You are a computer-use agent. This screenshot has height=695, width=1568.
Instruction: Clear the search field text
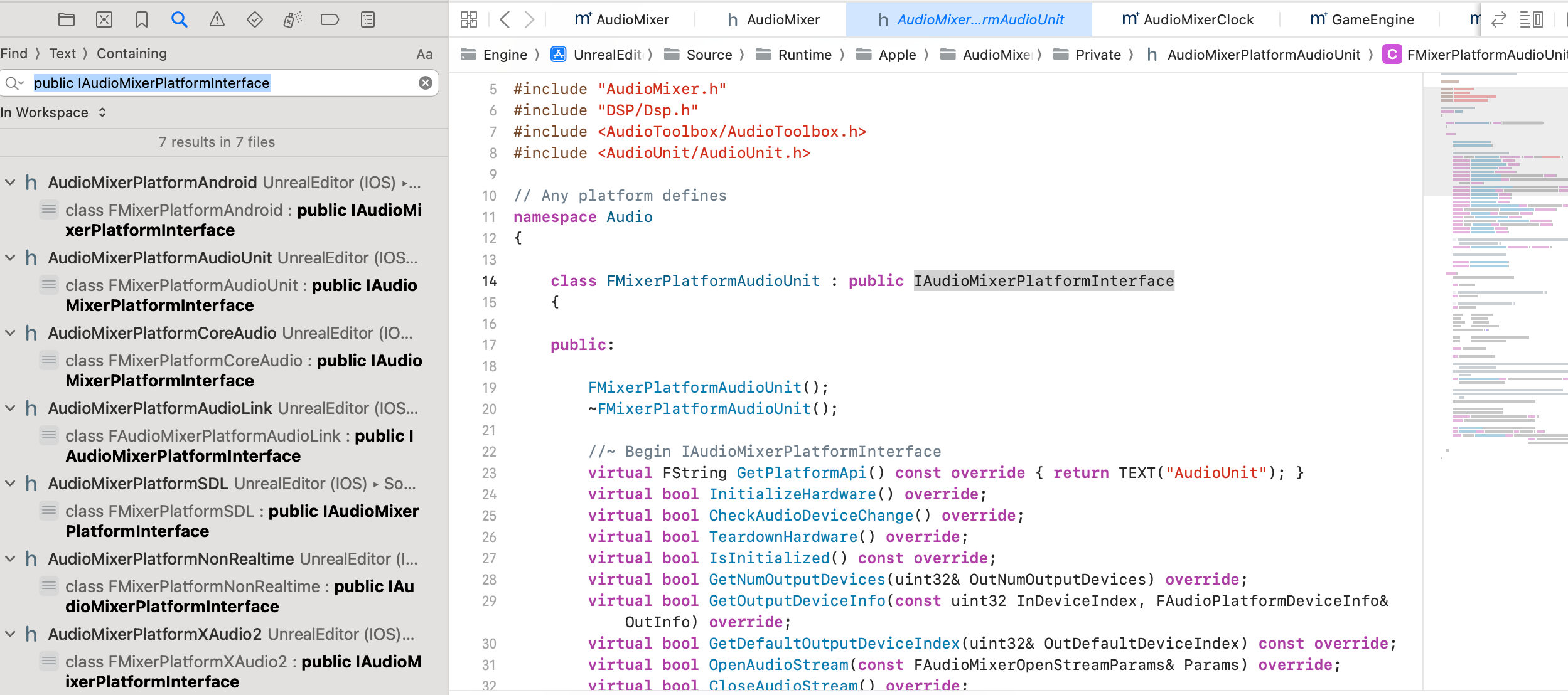coord(426,83)
